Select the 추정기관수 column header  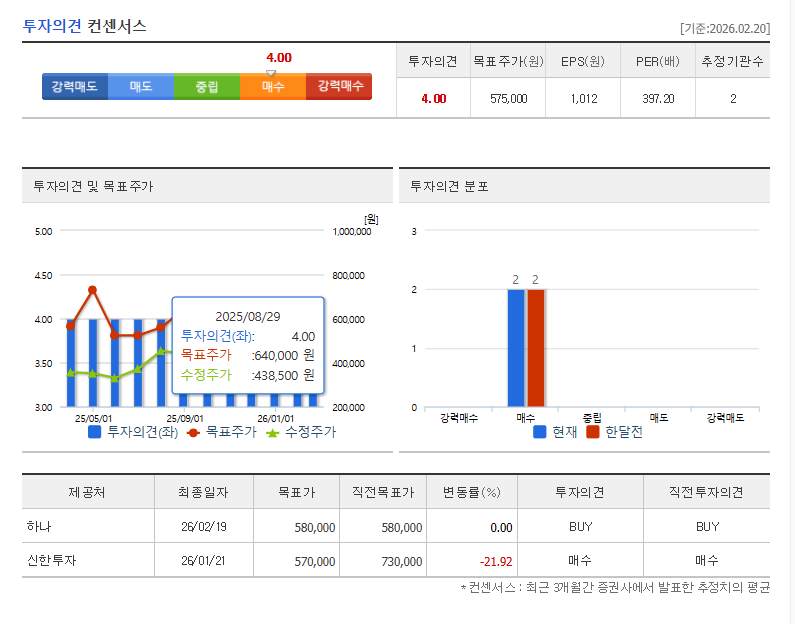click(x=733, y=61)
